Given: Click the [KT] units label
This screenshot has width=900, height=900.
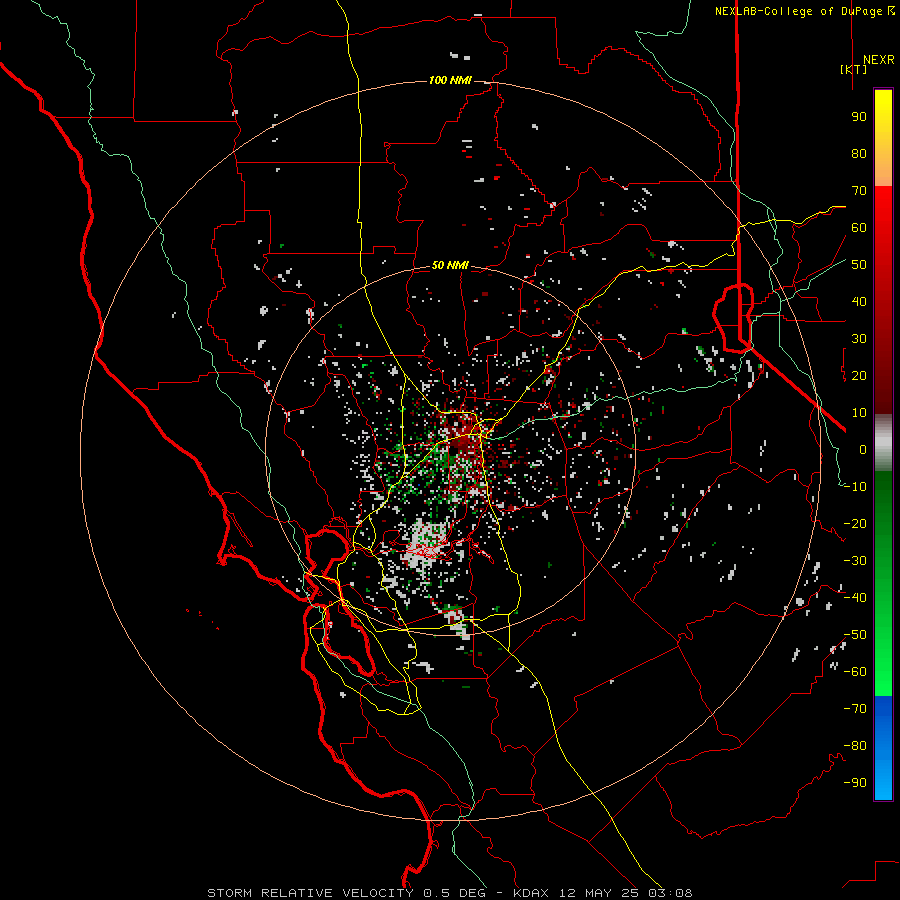Looking at the screenshot, I should (854, 69).
